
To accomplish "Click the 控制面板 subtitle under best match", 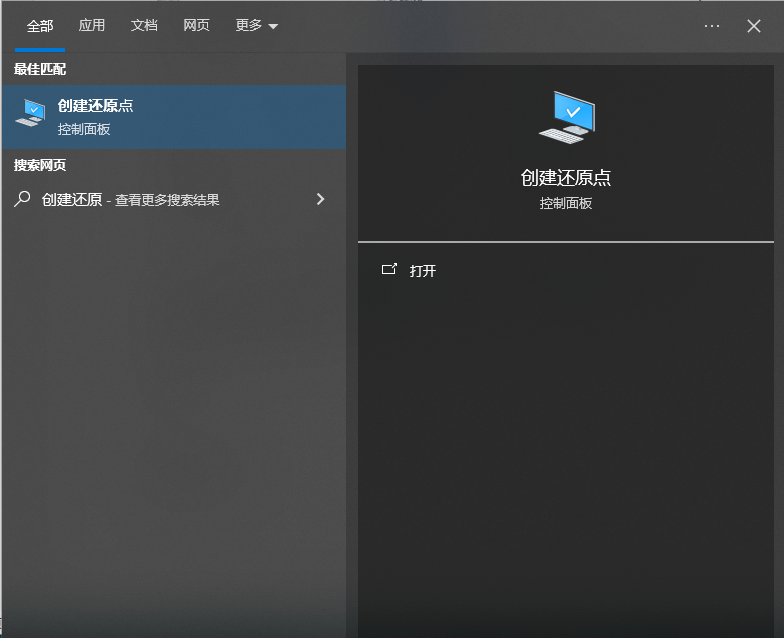I will [x=84, y=130].
